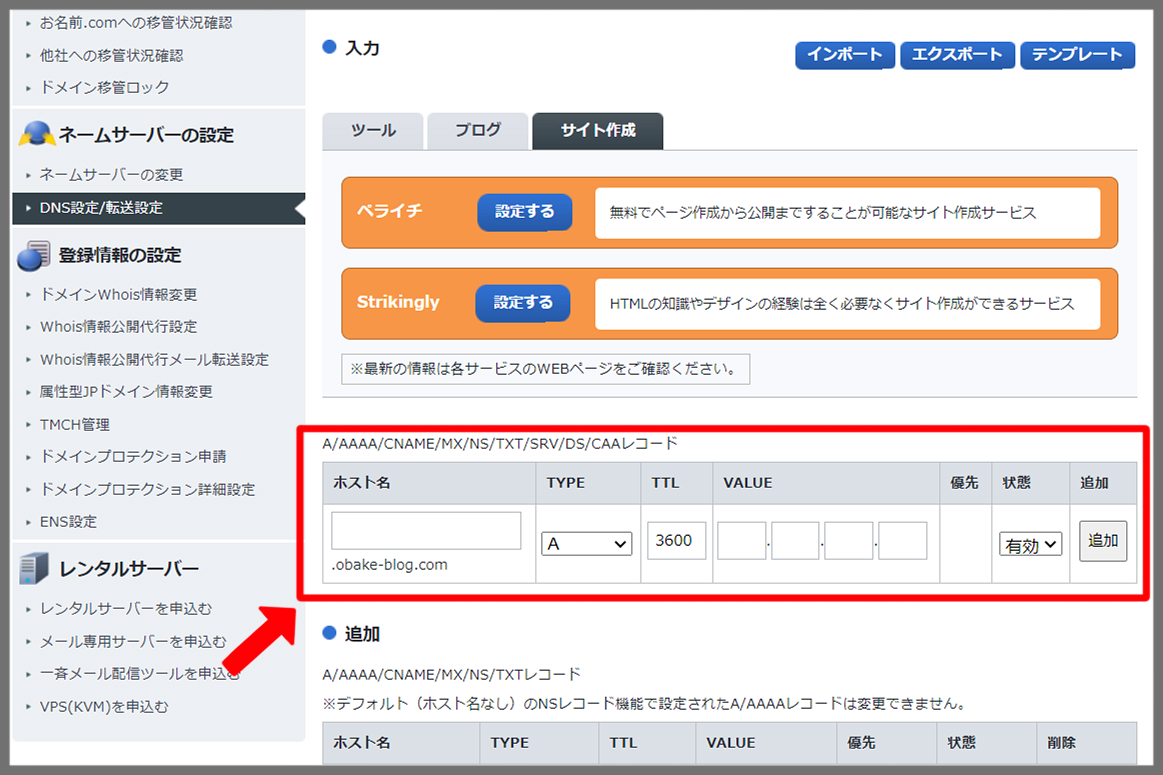Image resolution: width=1163 pixels, height=775 pixels.
Task: Select DNS設定/転送設定 menu item
Action: 159,208
